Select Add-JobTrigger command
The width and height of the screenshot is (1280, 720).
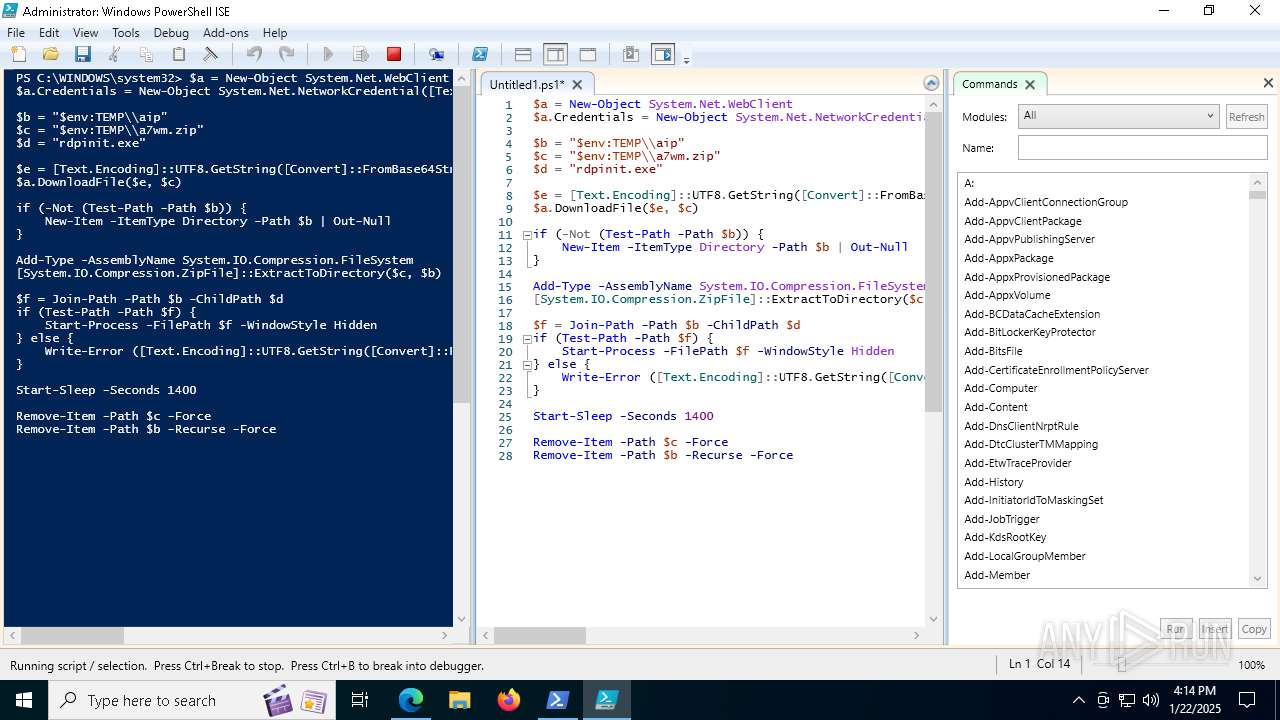[1002, 519]
